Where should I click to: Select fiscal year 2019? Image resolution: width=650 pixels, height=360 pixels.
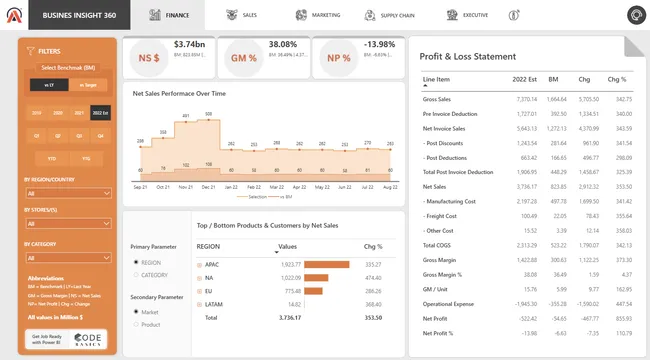click(x=36, y=113)
